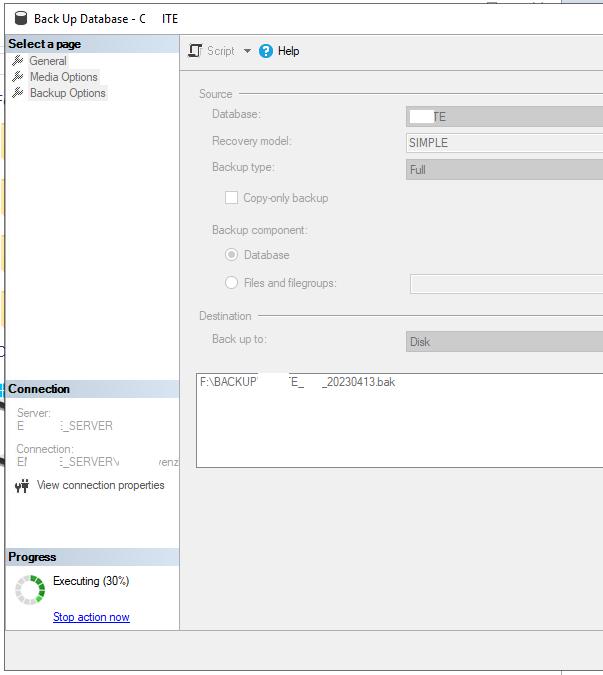The height and width of the screenshot is (675, 603).
Task: Open the Back up to Disk dropdown
Action: click(x=504, y=342)
